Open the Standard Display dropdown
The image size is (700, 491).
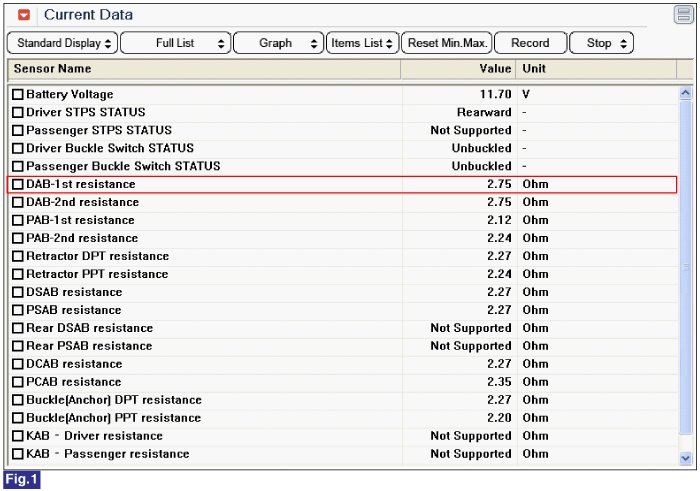(x=65, y=43)
